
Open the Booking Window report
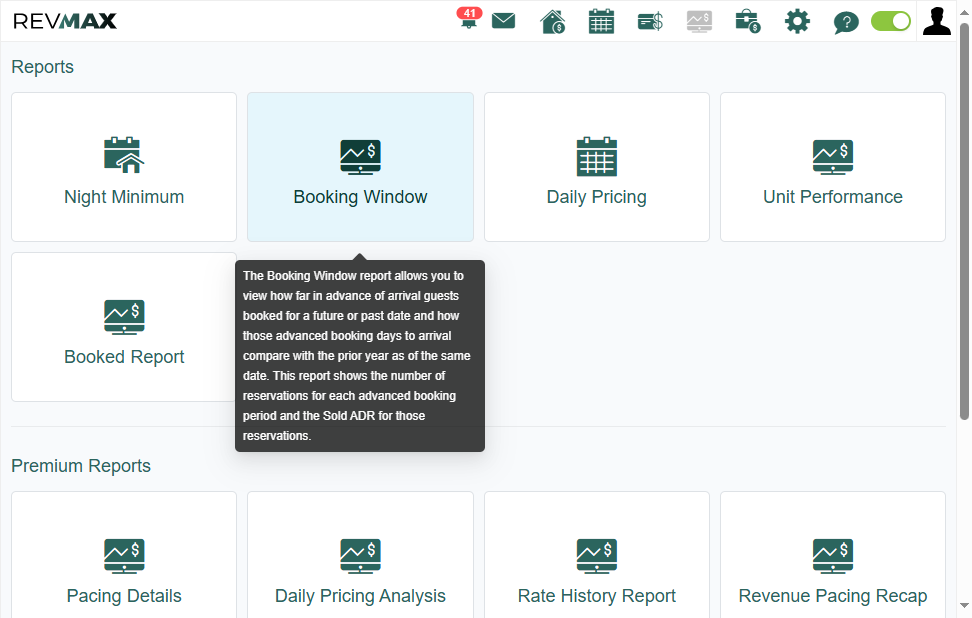360,167
